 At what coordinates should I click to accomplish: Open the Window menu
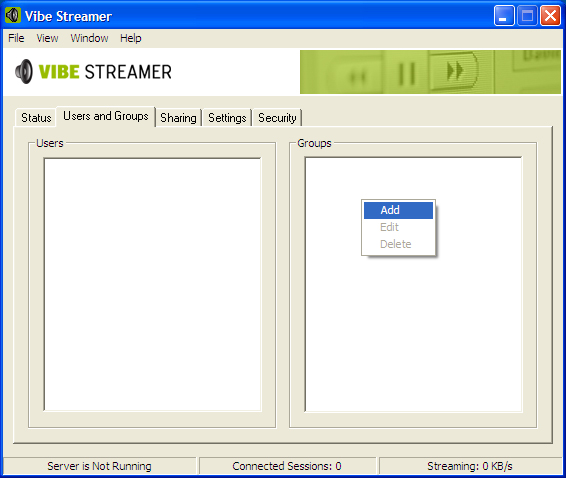[89, 38]
